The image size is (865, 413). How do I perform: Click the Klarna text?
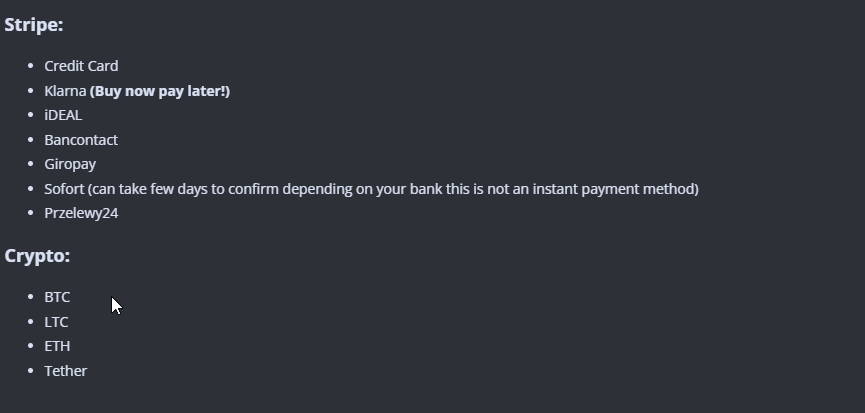pos(65,91)
